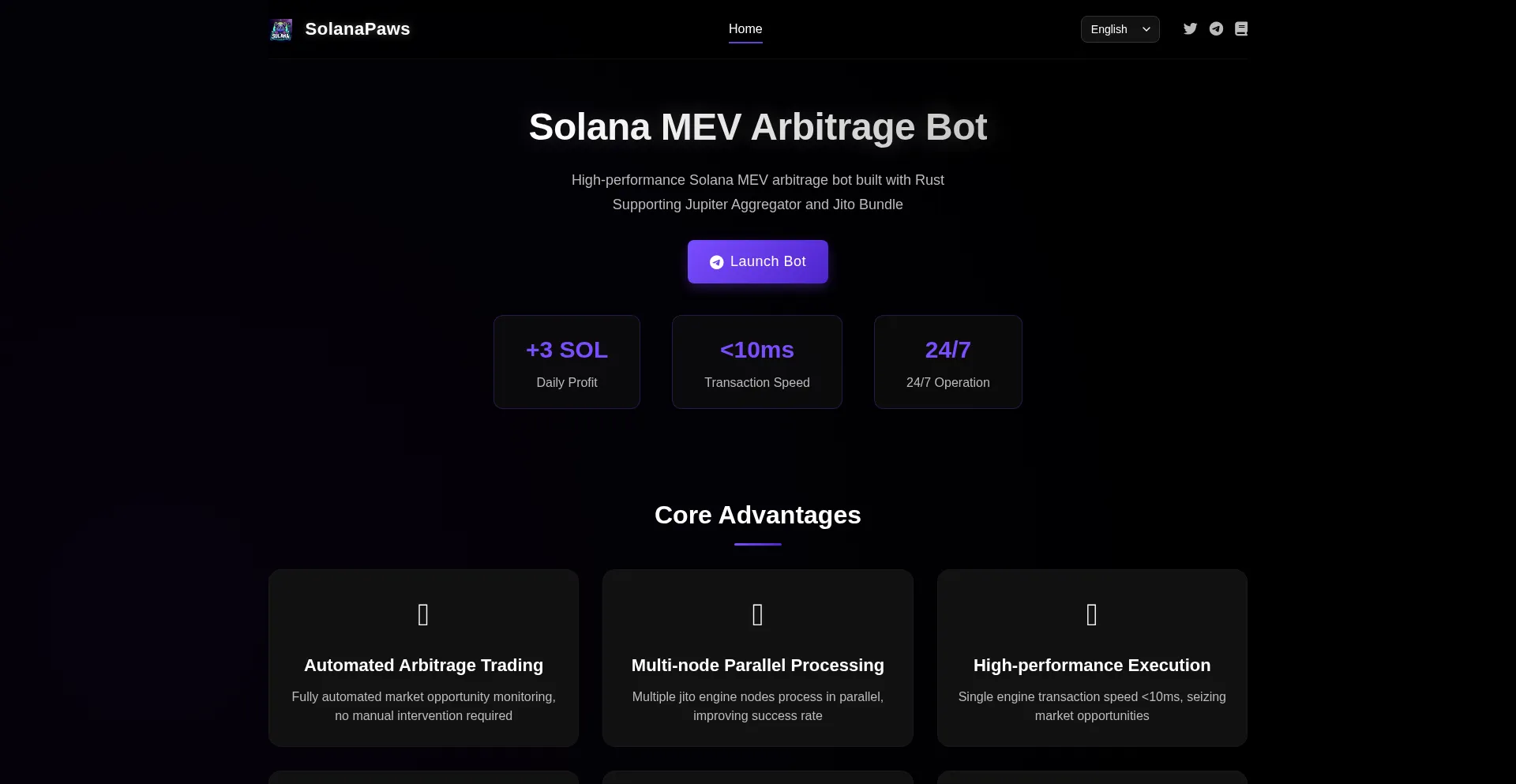Open the Twitter profile icon
Screen dimensions: 1516x784
[1190, 29]
